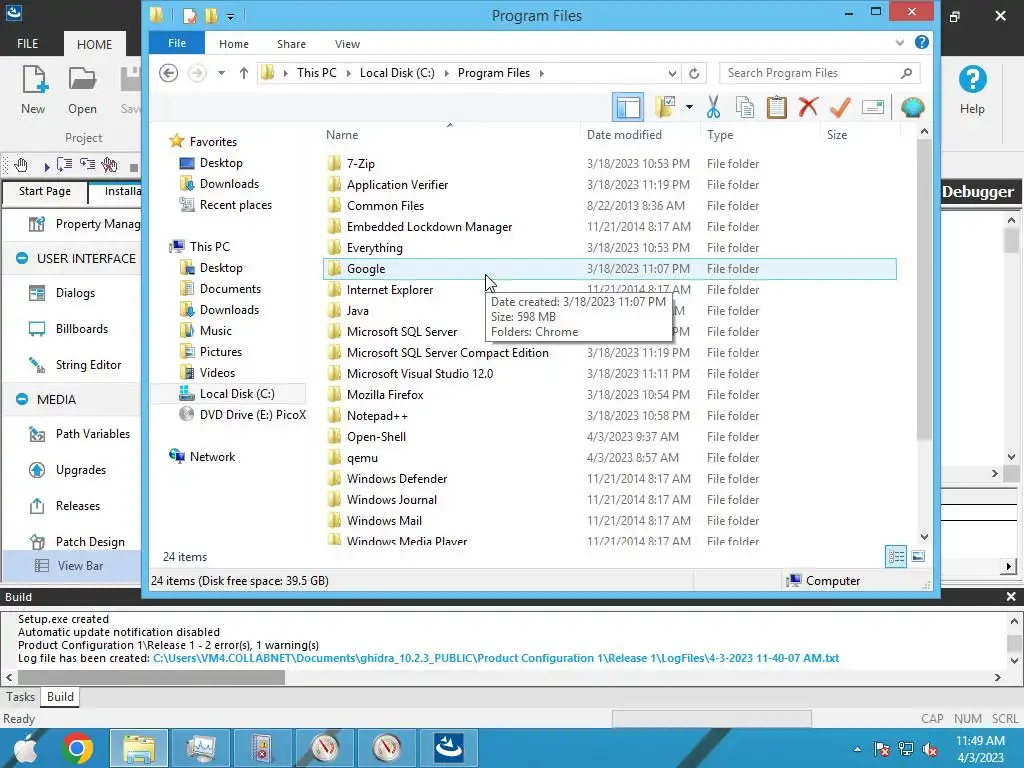Open Releases in the installer sidebar

pos(65,506)
